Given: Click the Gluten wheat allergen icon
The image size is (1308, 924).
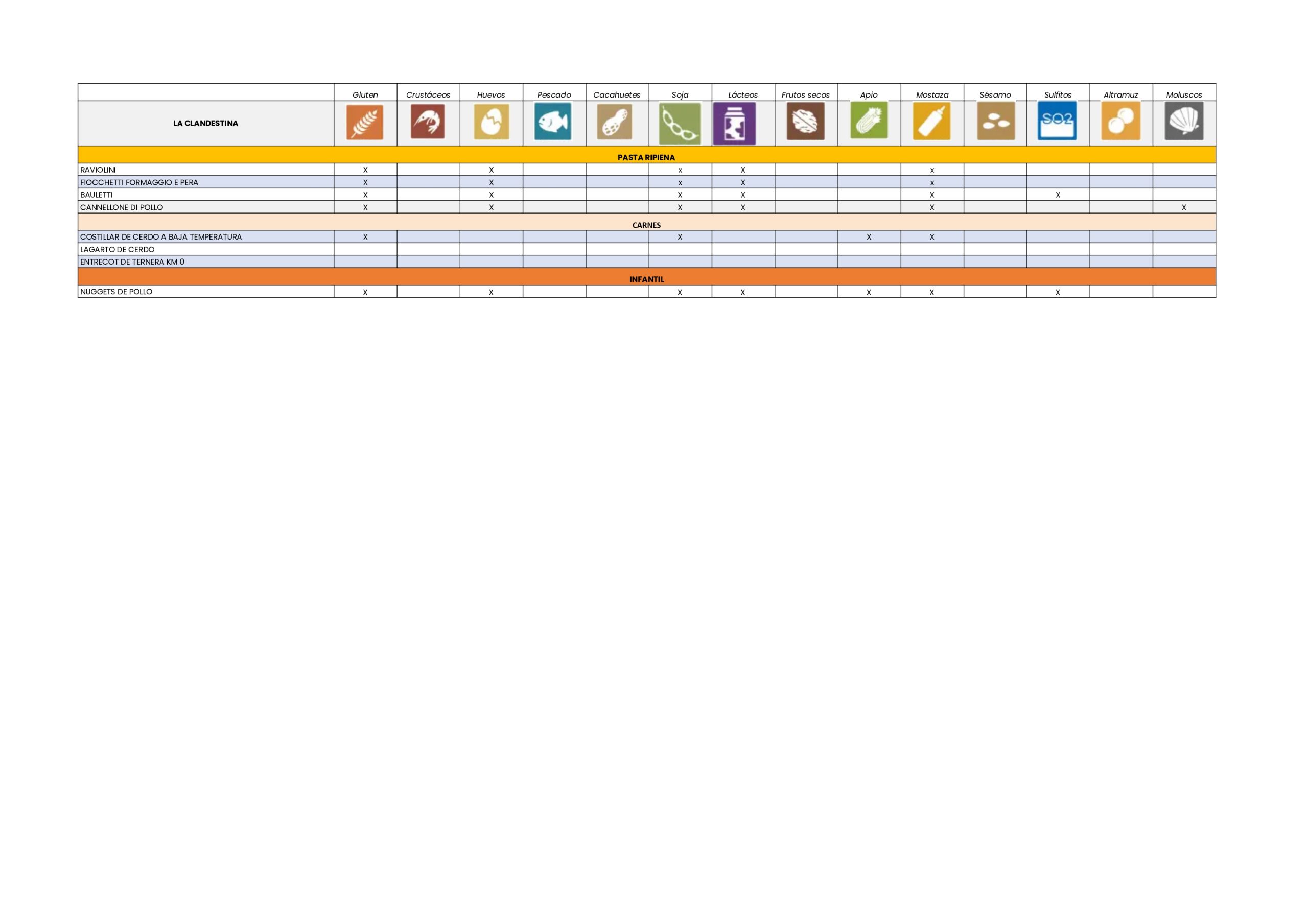Looking at the screenshot, I should tap(365, 122).
